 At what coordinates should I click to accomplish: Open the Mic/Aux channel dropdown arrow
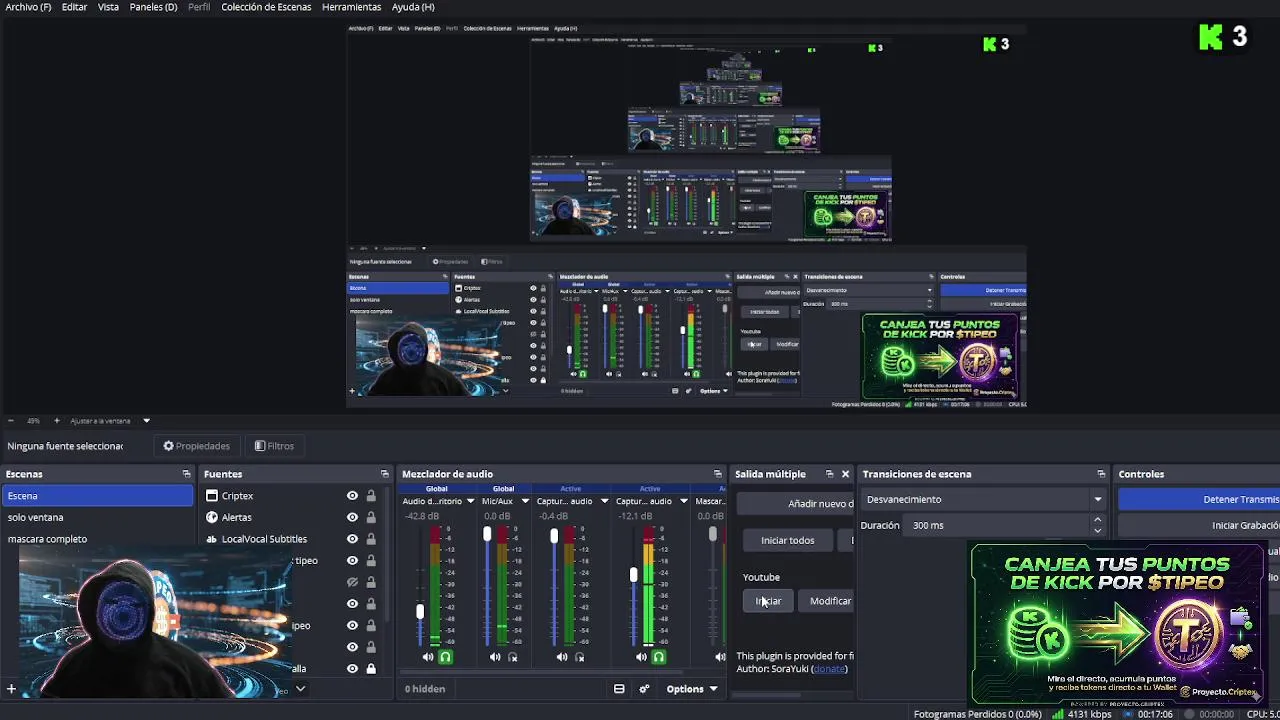click(525, 502)
